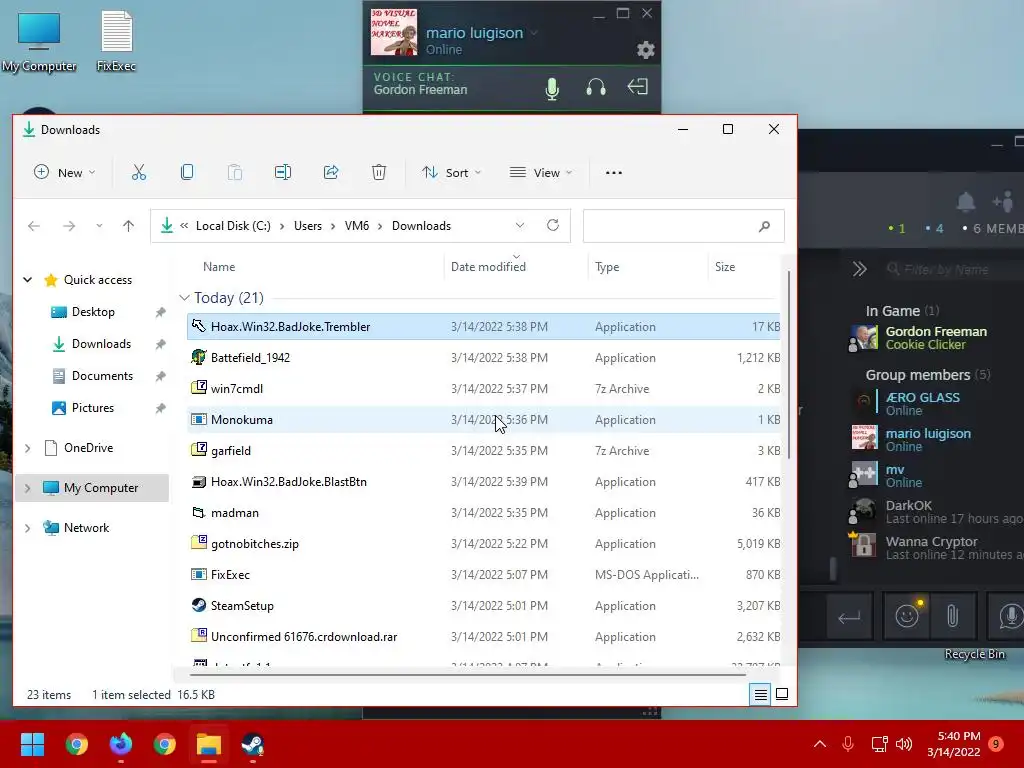Screen dimensions: 1024x768
Task: Switch to Large thumbnails view icon
Action: pos(782,694)
